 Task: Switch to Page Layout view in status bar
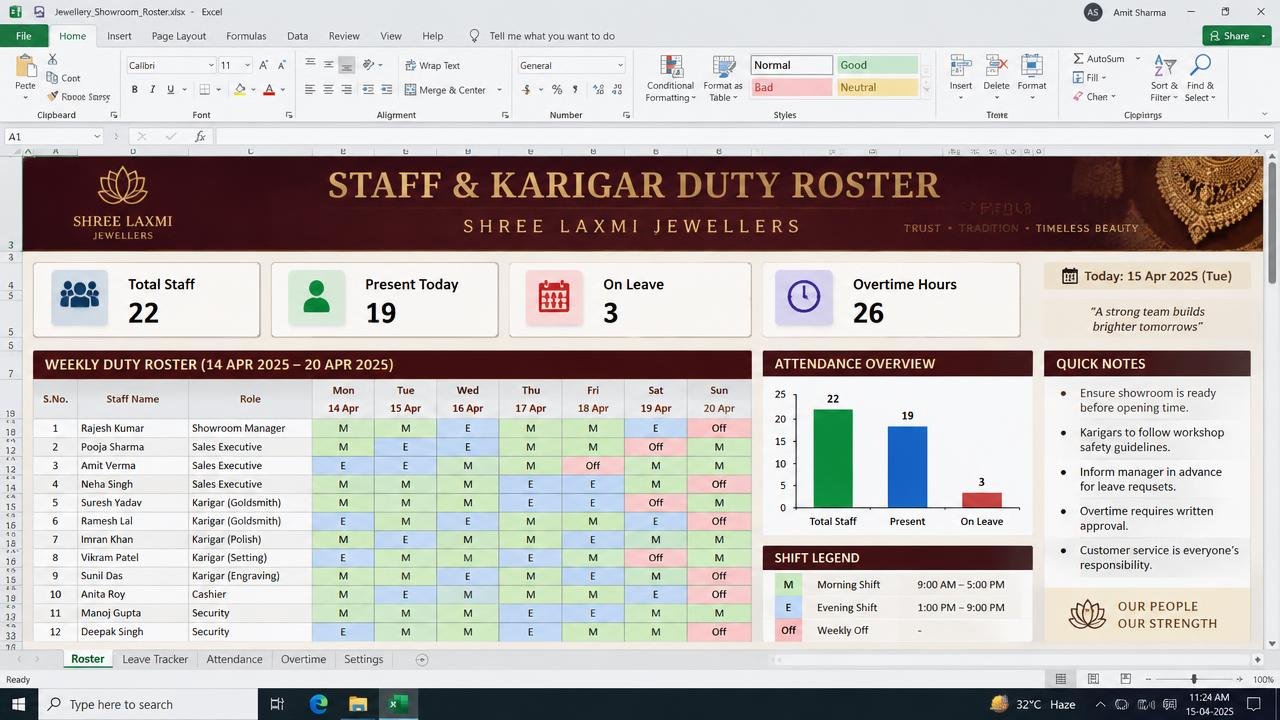pos(1093,679)
